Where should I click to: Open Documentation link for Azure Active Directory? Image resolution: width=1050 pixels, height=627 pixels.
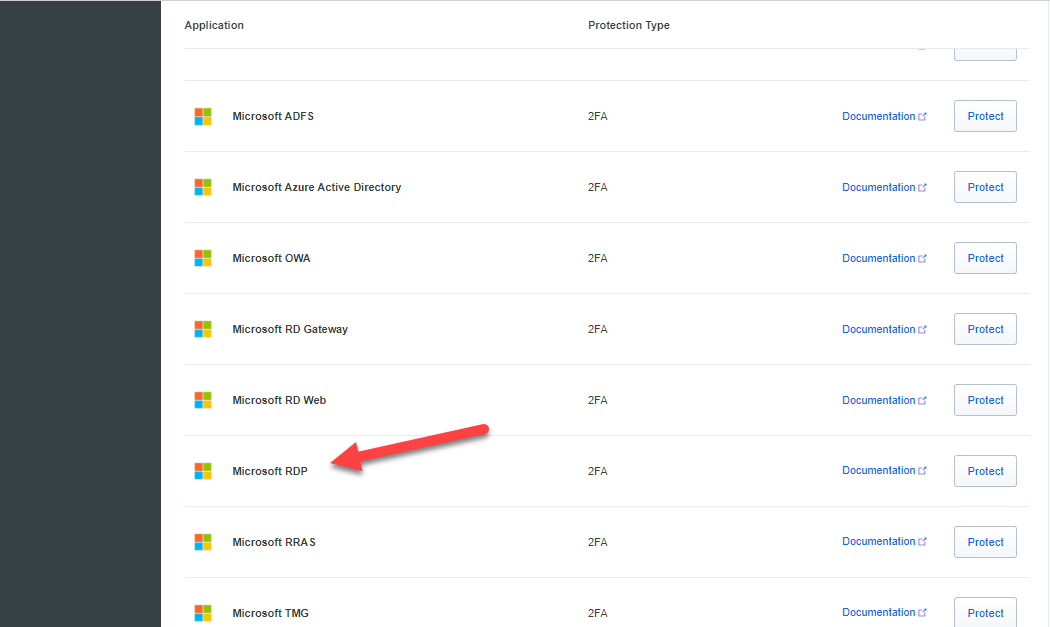(884, 188)
